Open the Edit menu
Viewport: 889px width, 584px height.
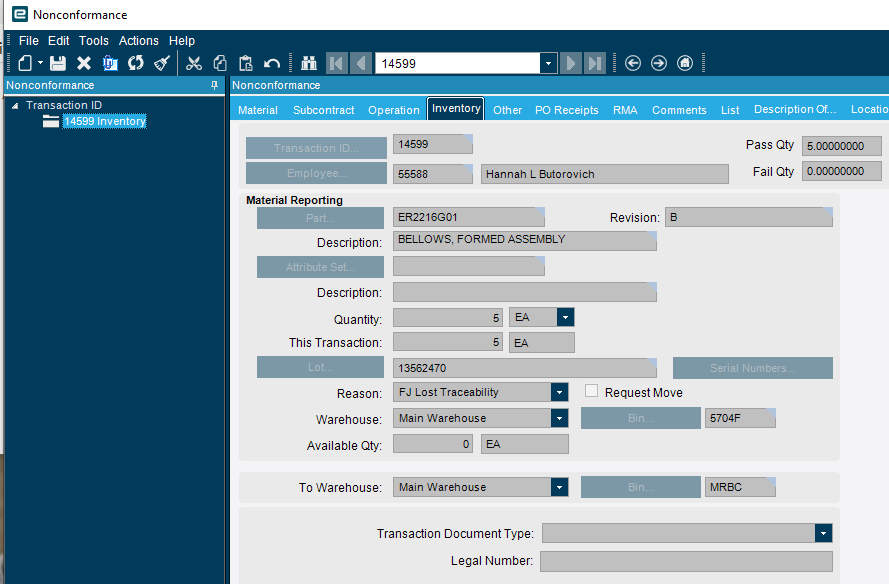click(58, 41)
